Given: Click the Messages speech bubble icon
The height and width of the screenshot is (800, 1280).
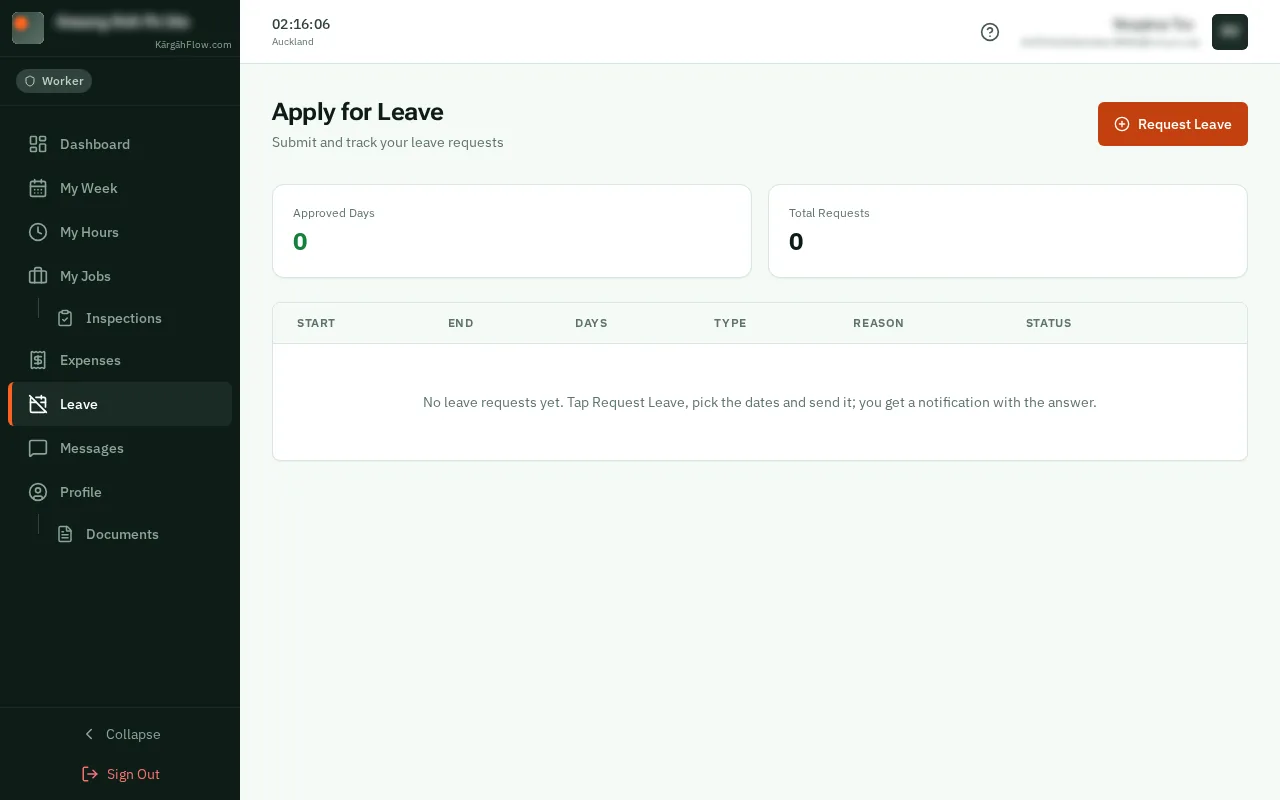Looking at the screenshot, I should 38,448.
